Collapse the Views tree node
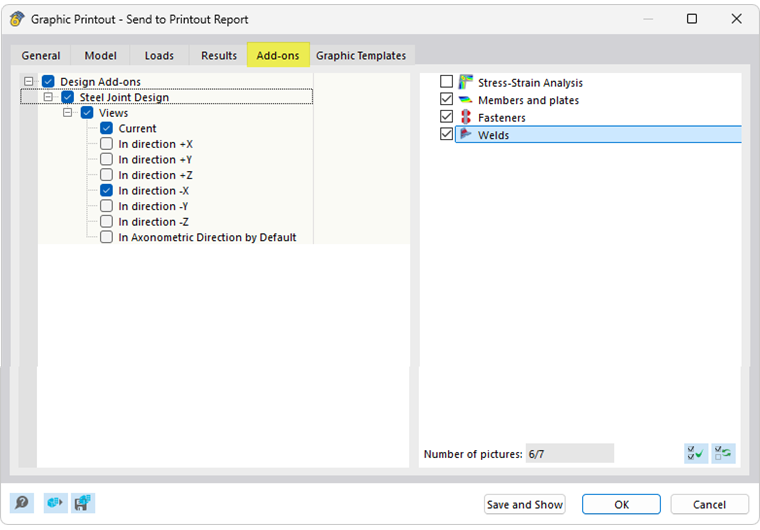Image resolution: width=760 pixels, height=530 pixels. point(68,113)
